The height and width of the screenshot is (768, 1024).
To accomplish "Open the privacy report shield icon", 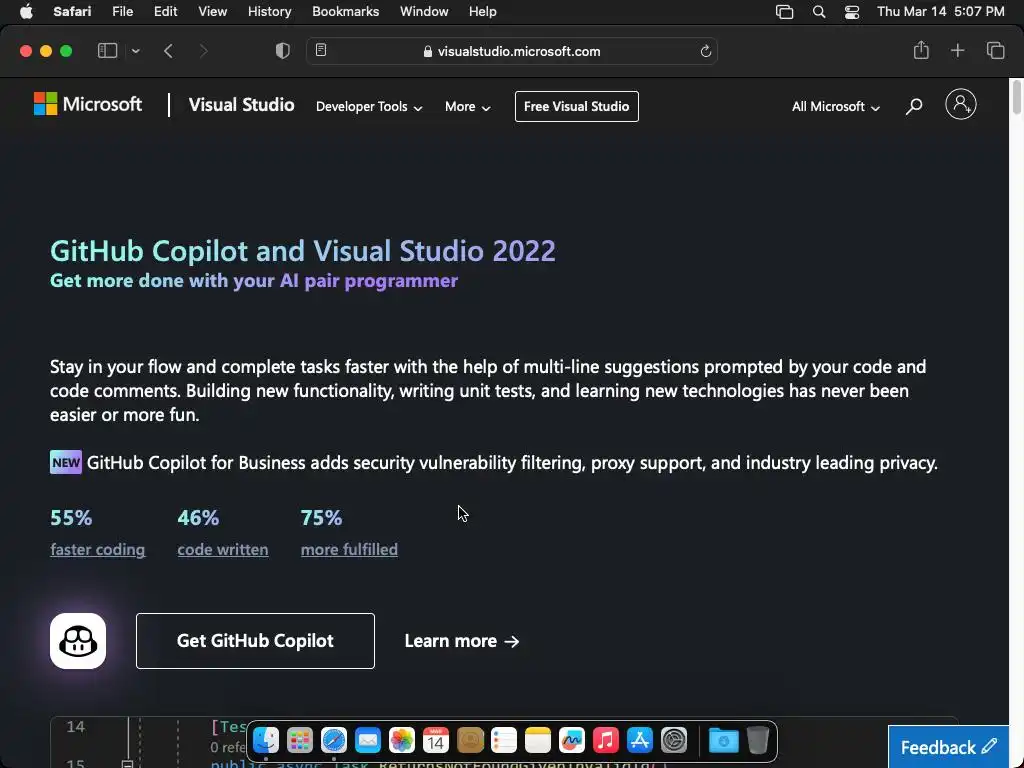I will click(283, 51).
